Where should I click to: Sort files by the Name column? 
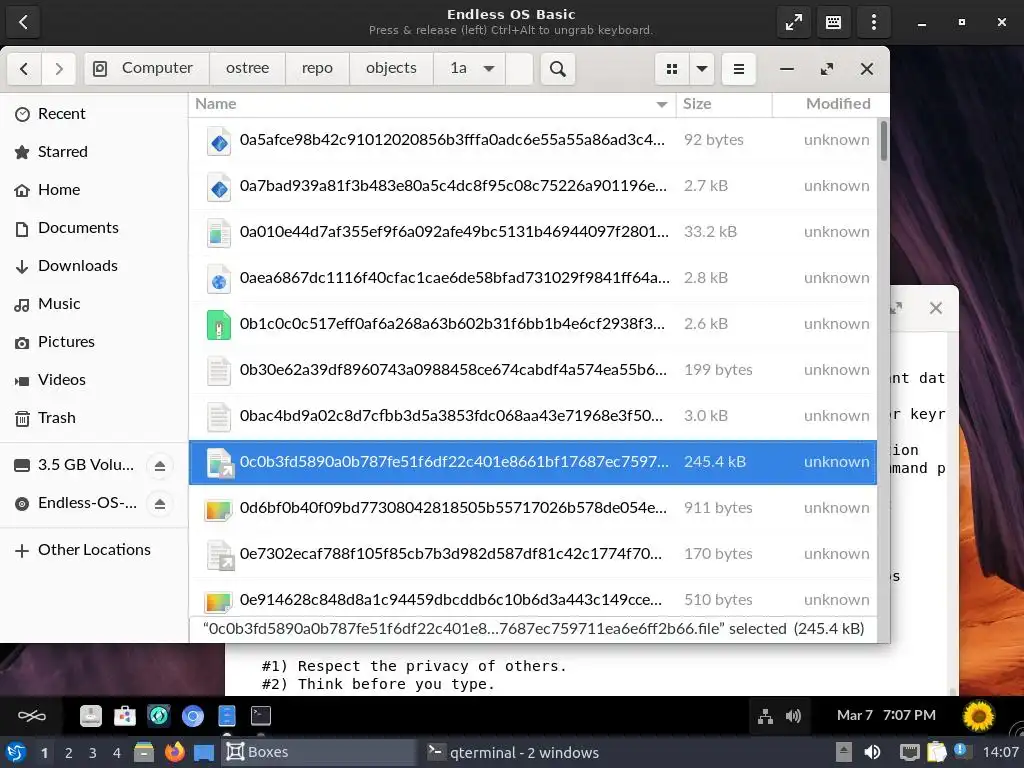(432, 104)
